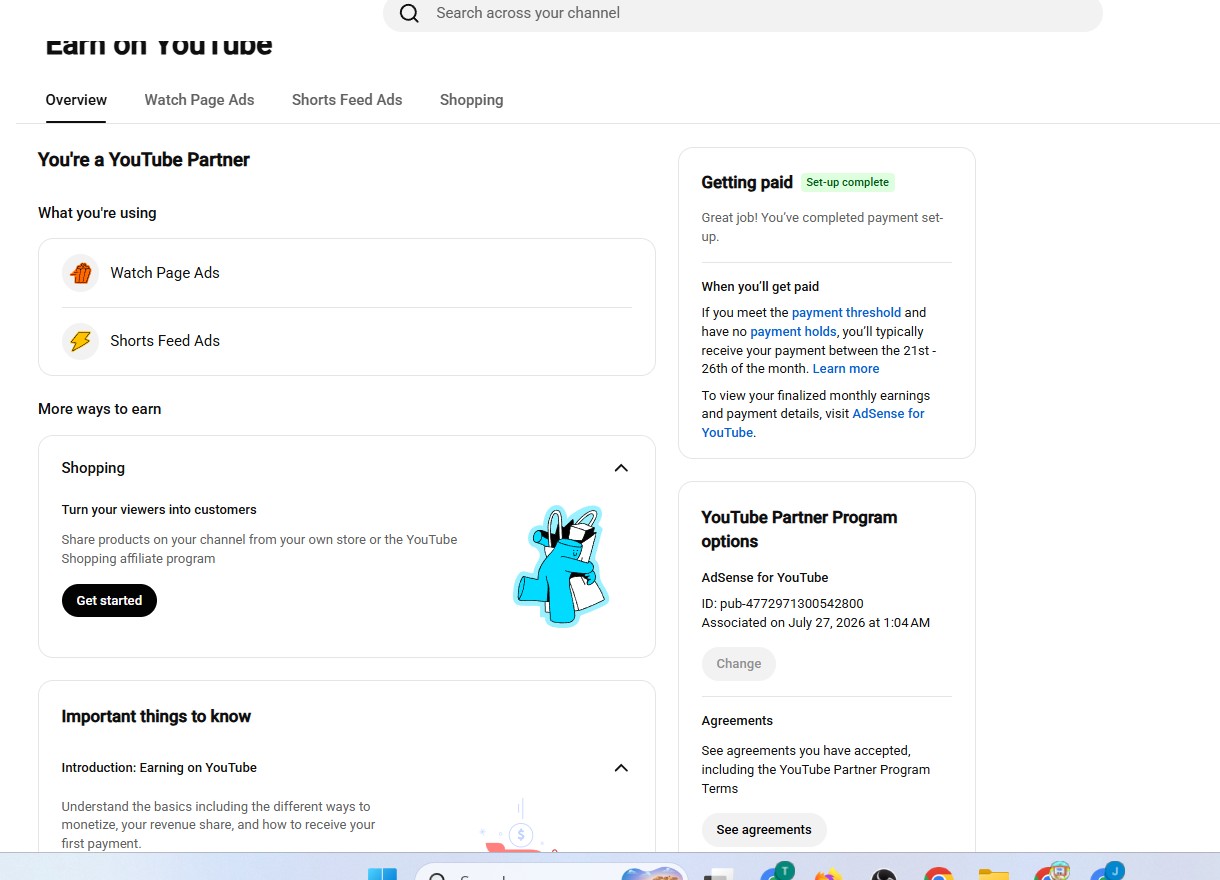Open Firefox from the taskbar
This screenshot has width=1220, height=880.
click(828, 874)
